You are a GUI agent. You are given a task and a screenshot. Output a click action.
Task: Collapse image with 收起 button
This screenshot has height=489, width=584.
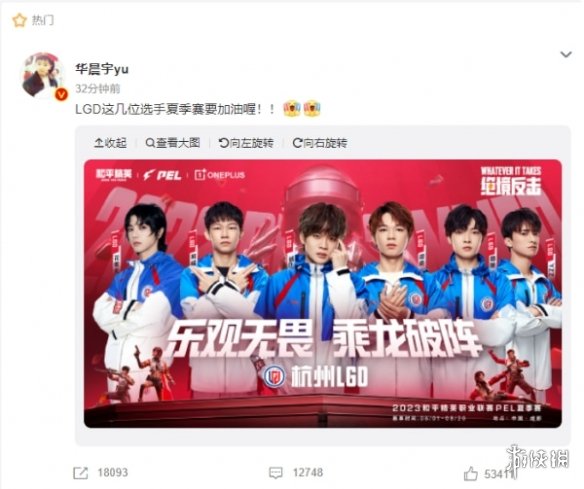pos(111,143)
